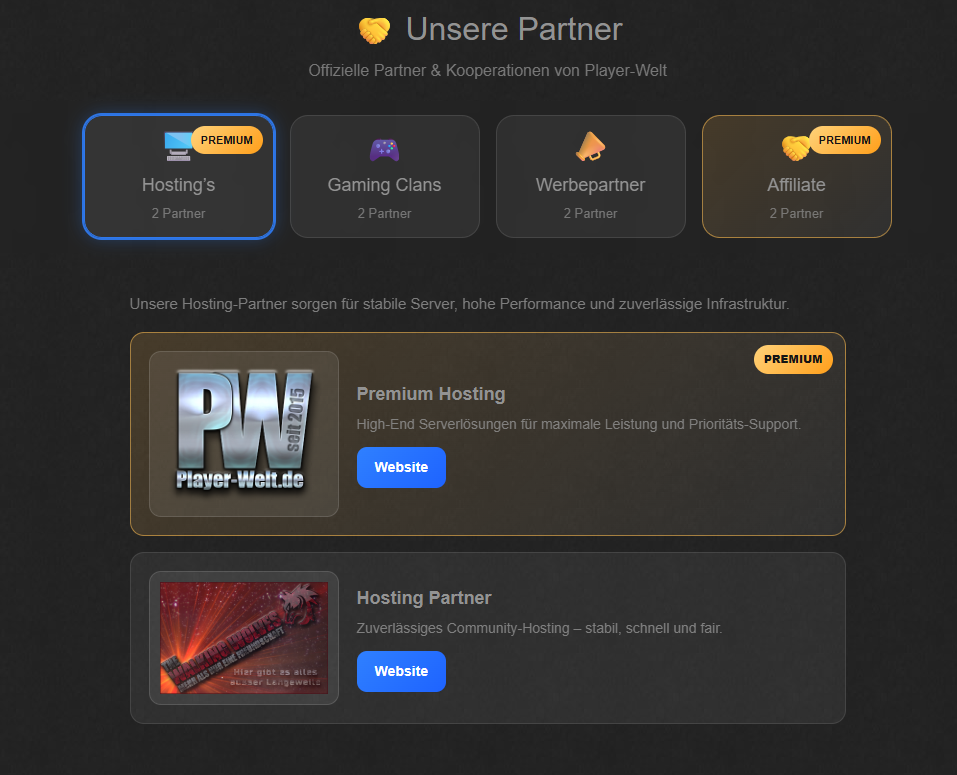This screenshot has height=775, width=957.
Task: Switch to the Gaming Clans category
Action: pyautogui.click(x=384, y=185)
